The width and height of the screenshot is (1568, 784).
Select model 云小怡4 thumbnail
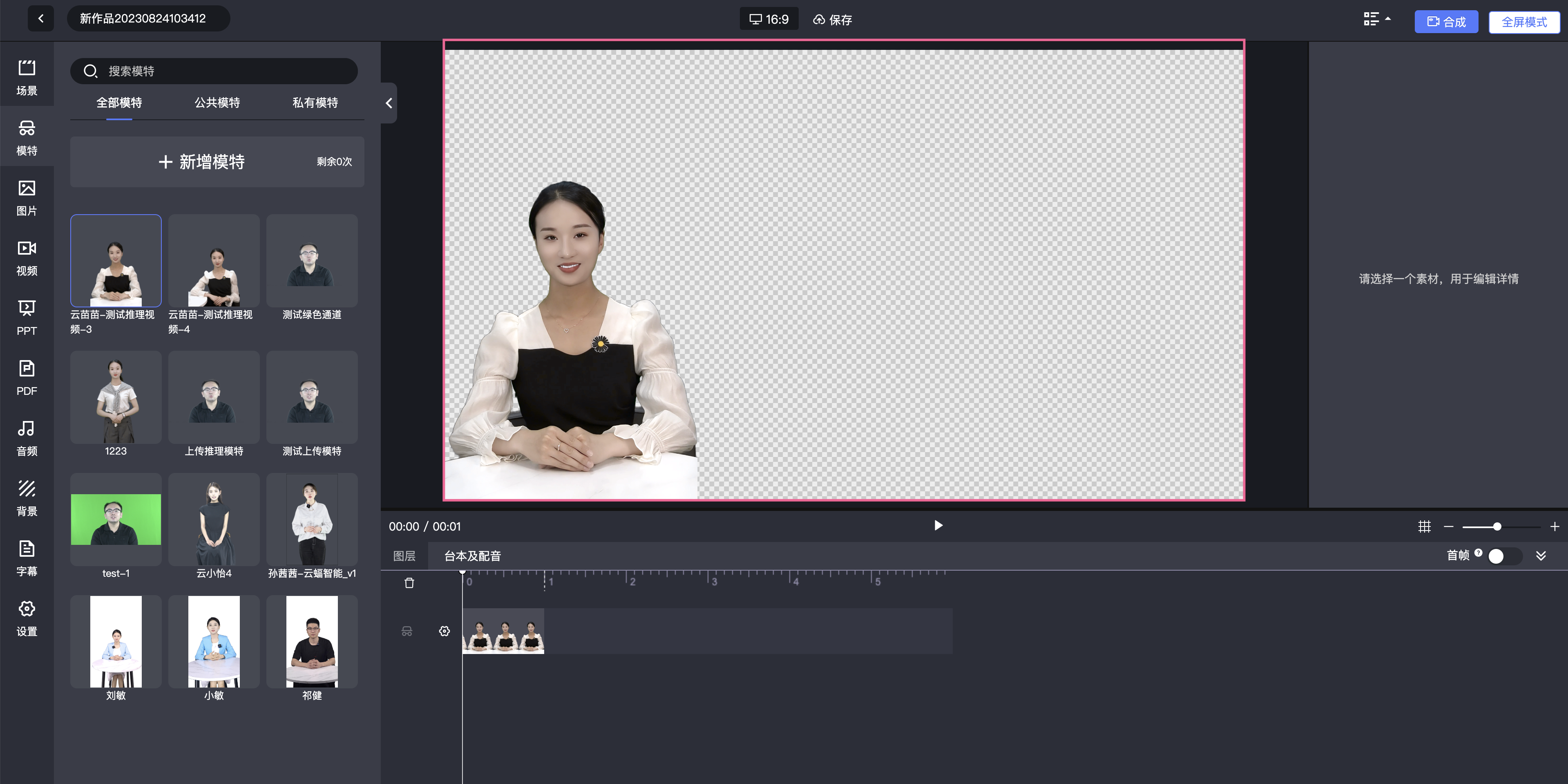click(214, 520)
